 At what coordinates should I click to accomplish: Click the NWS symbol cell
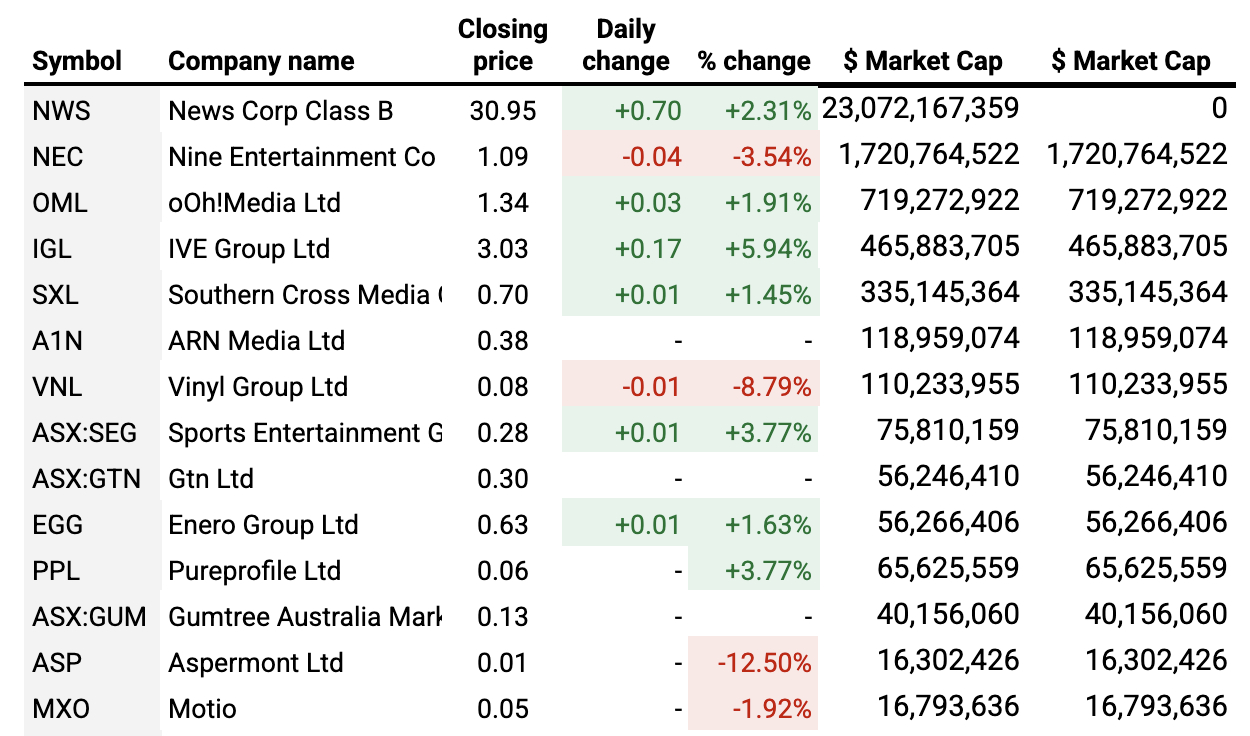pos(61,110)
